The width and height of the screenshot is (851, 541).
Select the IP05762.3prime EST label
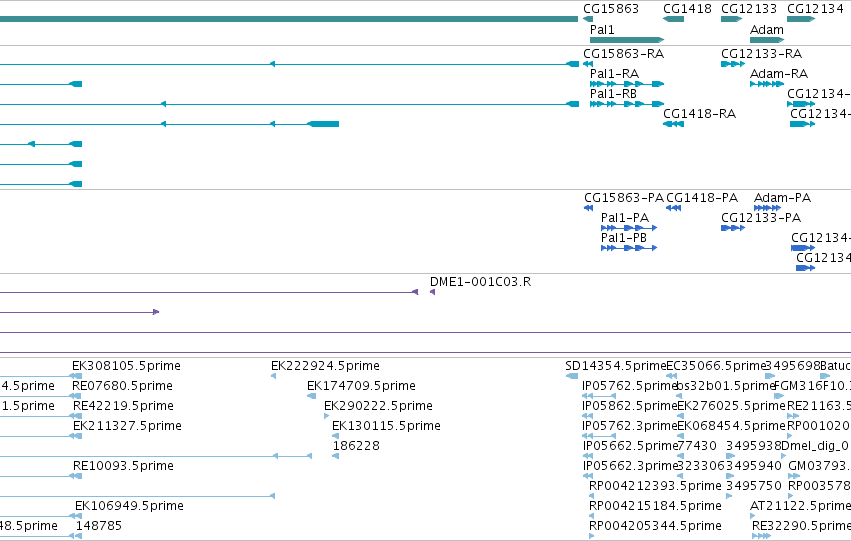click(x=630, y=427)
